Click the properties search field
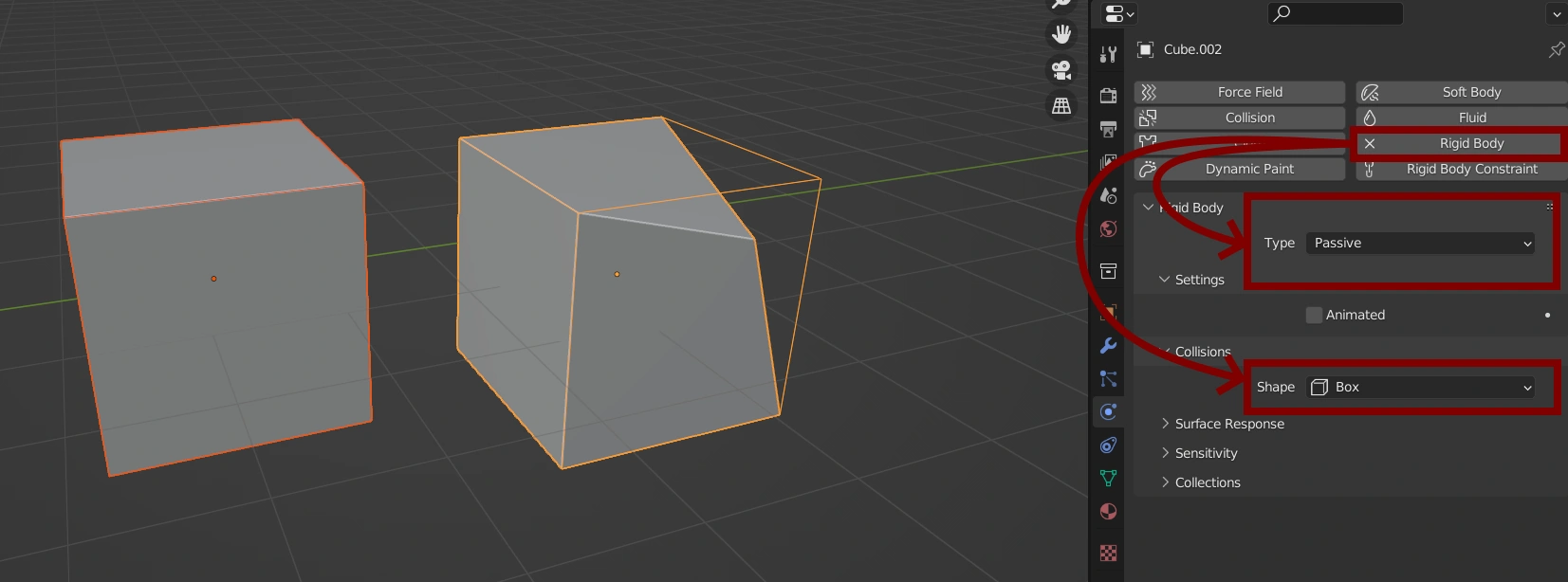 1335,13
